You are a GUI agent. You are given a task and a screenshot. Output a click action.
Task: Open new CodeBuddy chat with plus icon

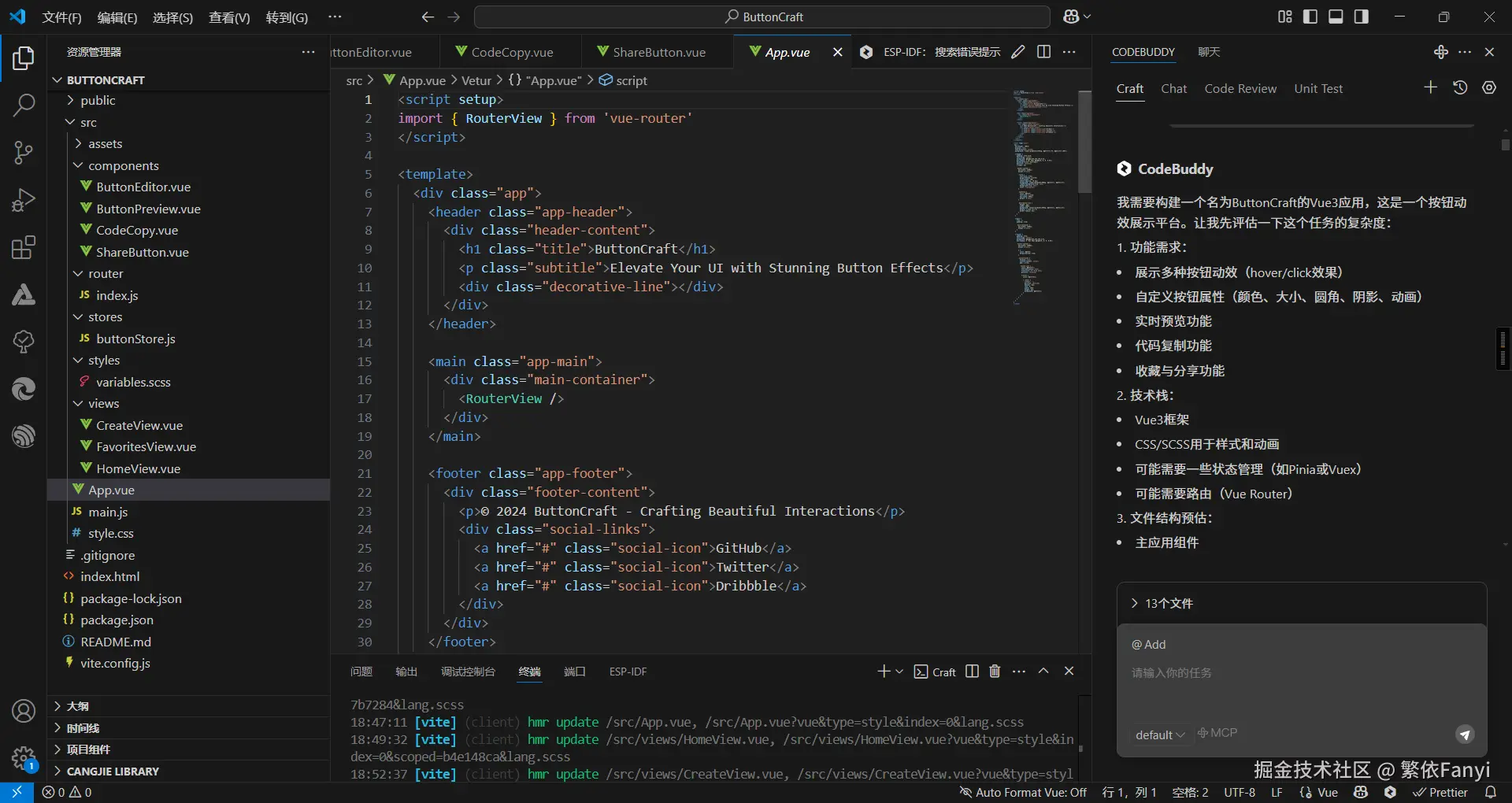(x=1431, y=87)
